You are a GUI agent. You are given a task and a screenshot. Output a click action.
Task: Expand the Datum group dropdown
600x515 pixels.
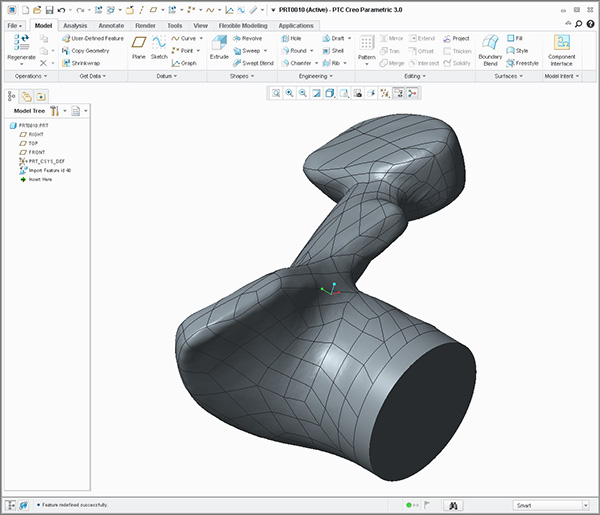click(x=167, y=76)
